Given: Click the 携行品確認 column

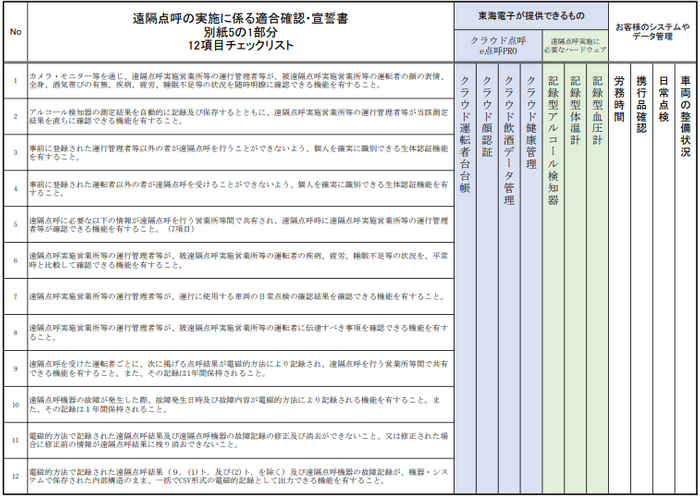Looking at the screenshot, I should pyautogui.click(x=642, y=278).
